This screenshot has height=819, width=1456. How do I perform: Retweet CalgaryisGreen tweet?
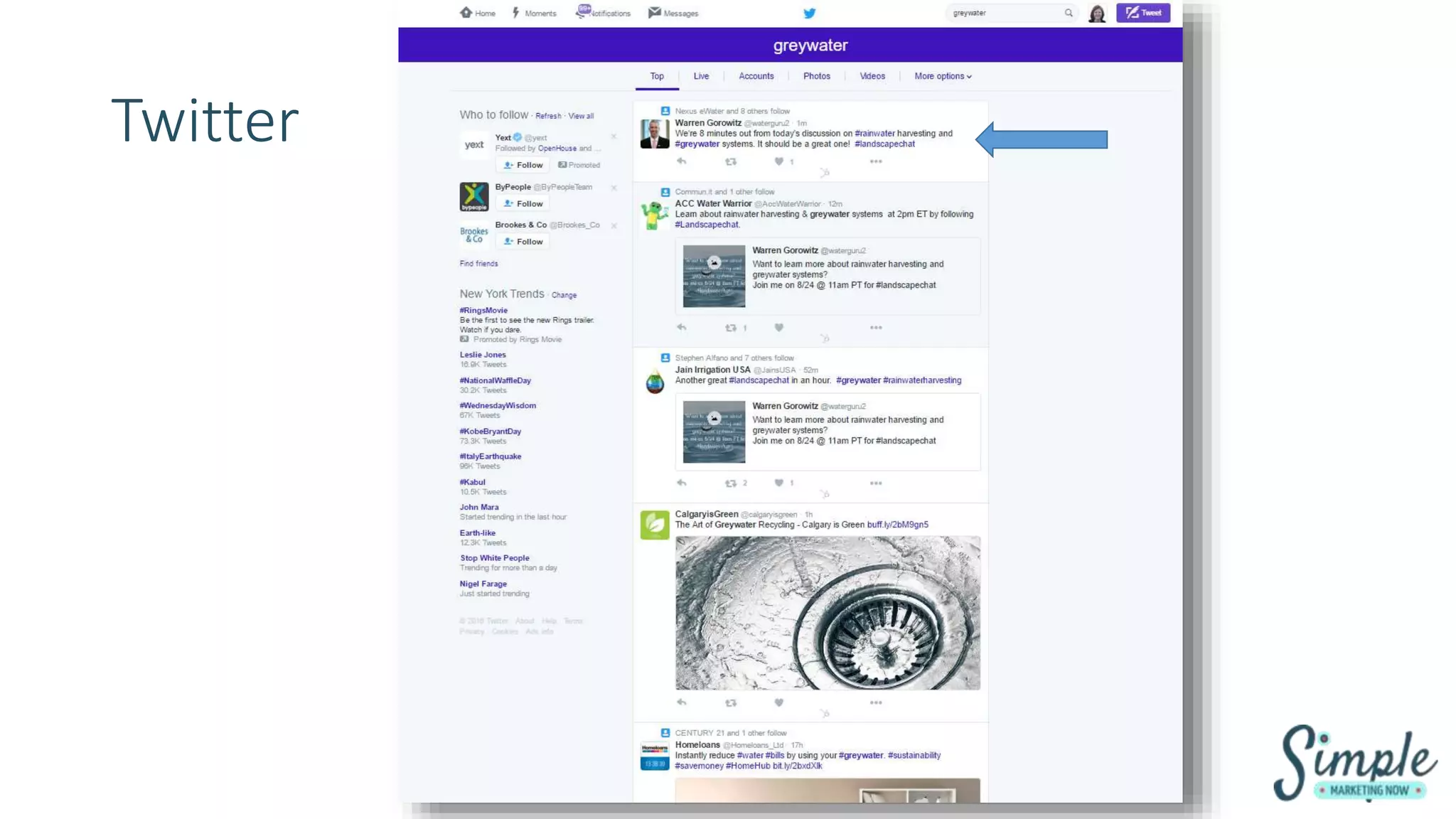730,703
